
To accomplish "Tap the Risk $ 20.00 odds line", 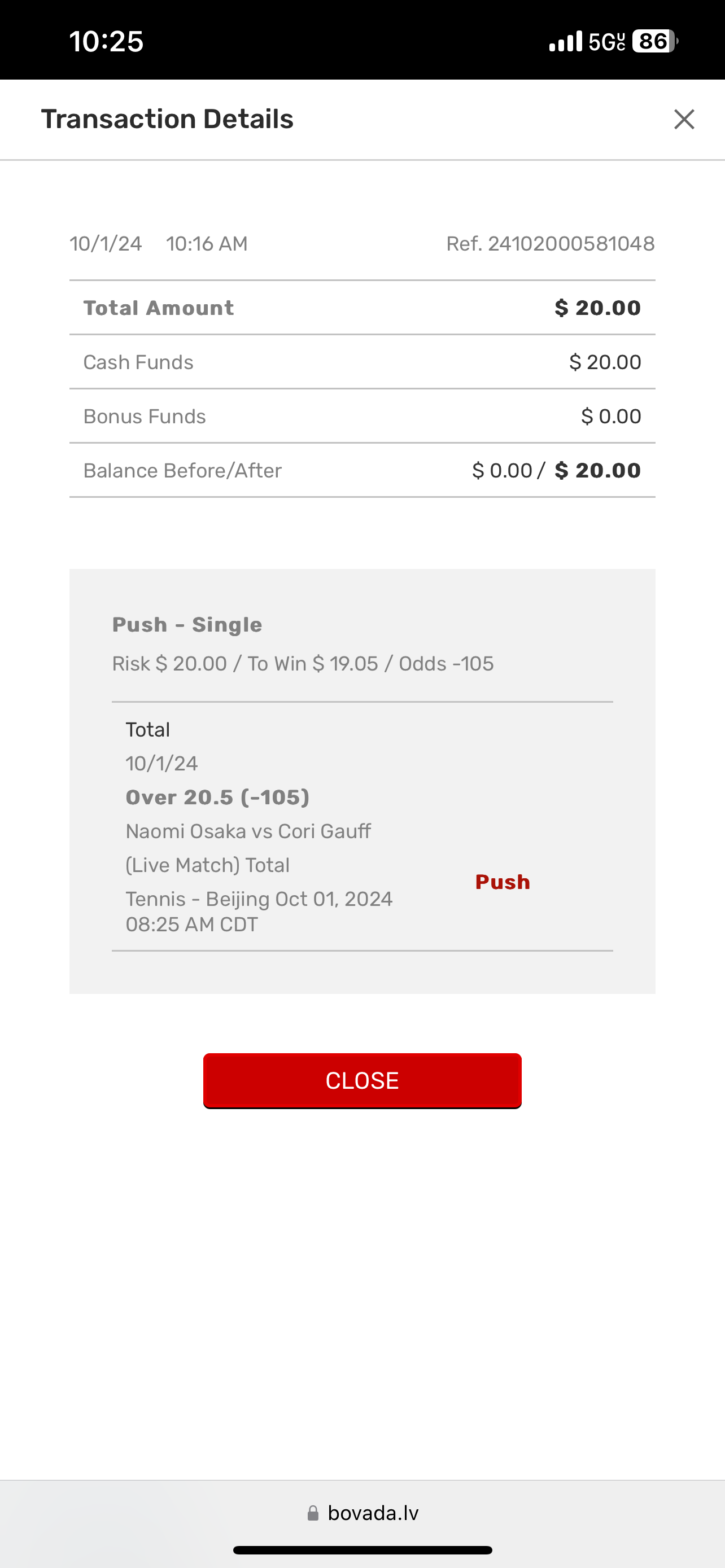I will coord(303,663).
